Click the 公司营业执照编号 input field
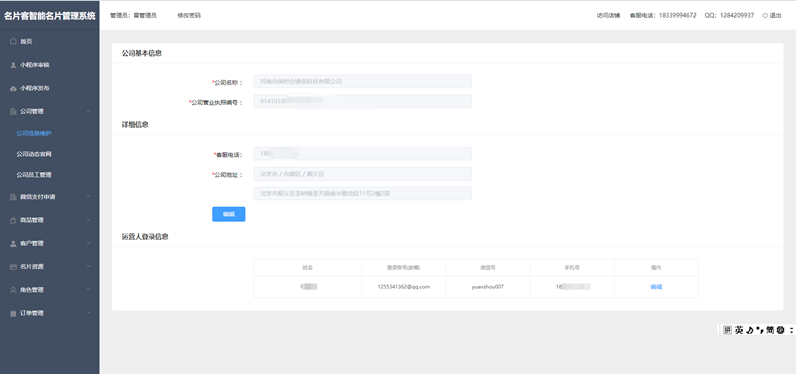 tap(362, 101)
